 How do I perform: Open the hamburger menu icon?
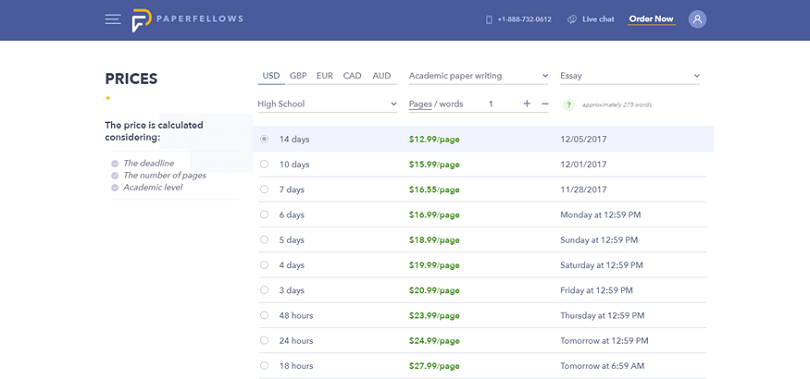[x=113, y=20]
